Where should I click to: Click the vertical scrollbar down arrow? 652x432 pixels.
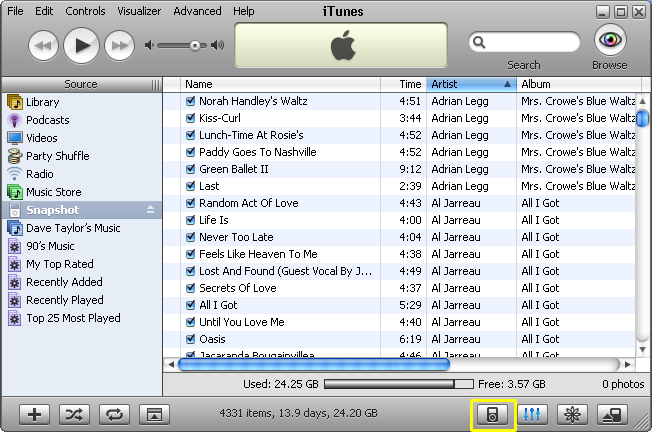click(x=642, y=350)
